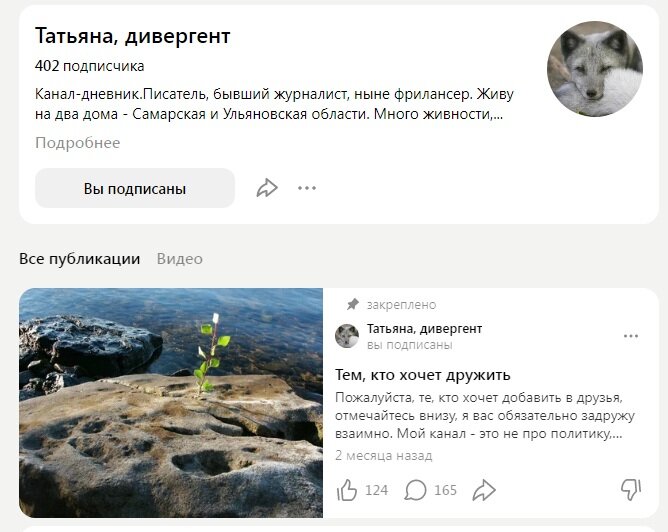Toggle the Вы подписаны subscription button

pyautogui.click(x=135, y=188)
